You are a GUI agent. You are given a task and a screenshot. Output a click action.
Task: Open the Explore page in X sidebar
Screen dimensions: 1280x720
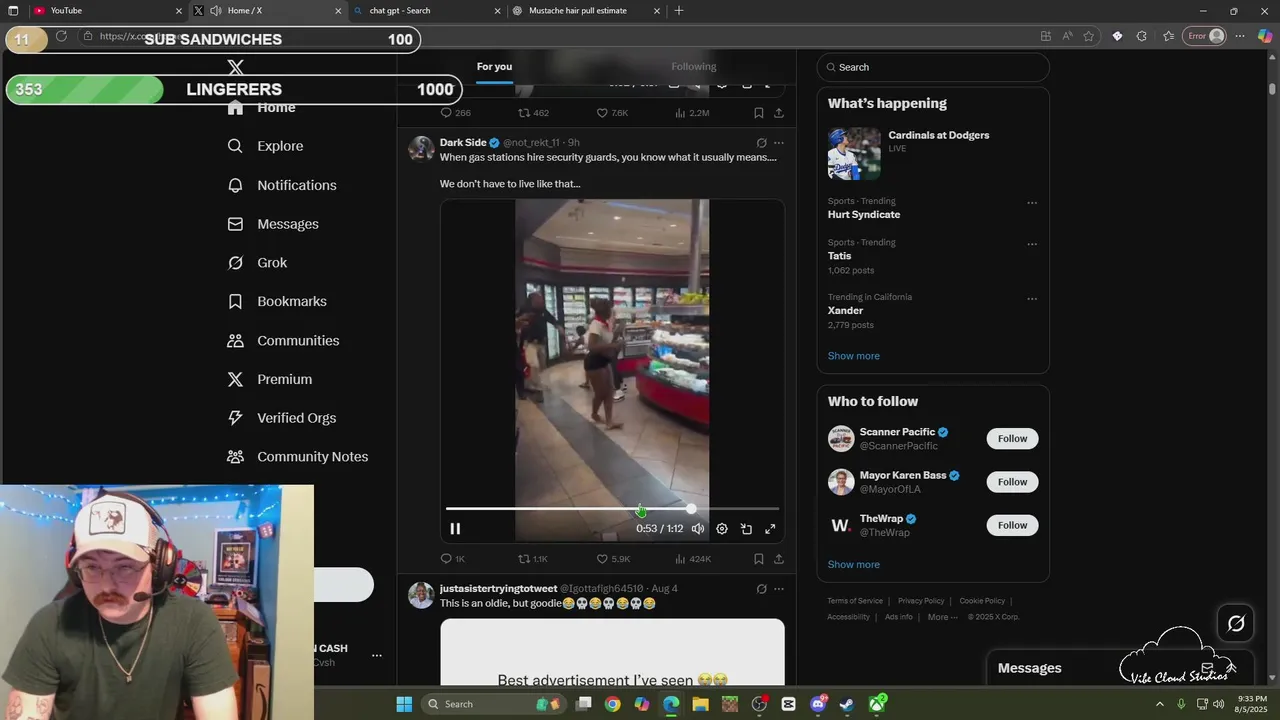point(265,146)
